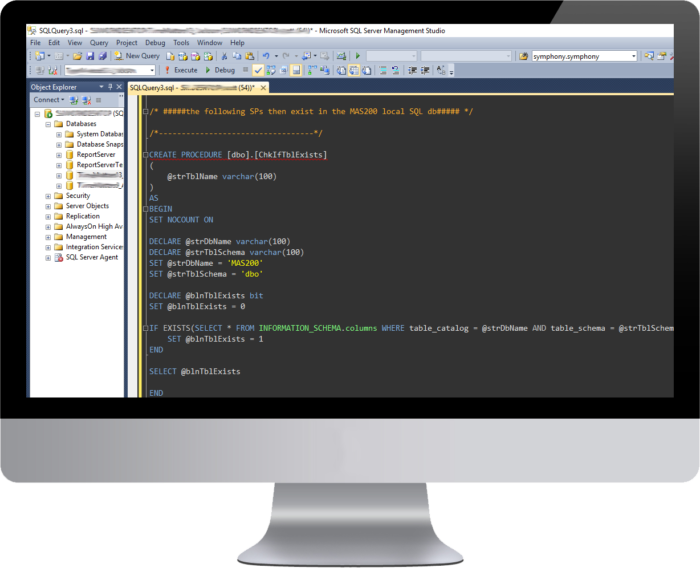
Task: Collapse the IF EXISTS code block
Action: [x=144, y=328]
